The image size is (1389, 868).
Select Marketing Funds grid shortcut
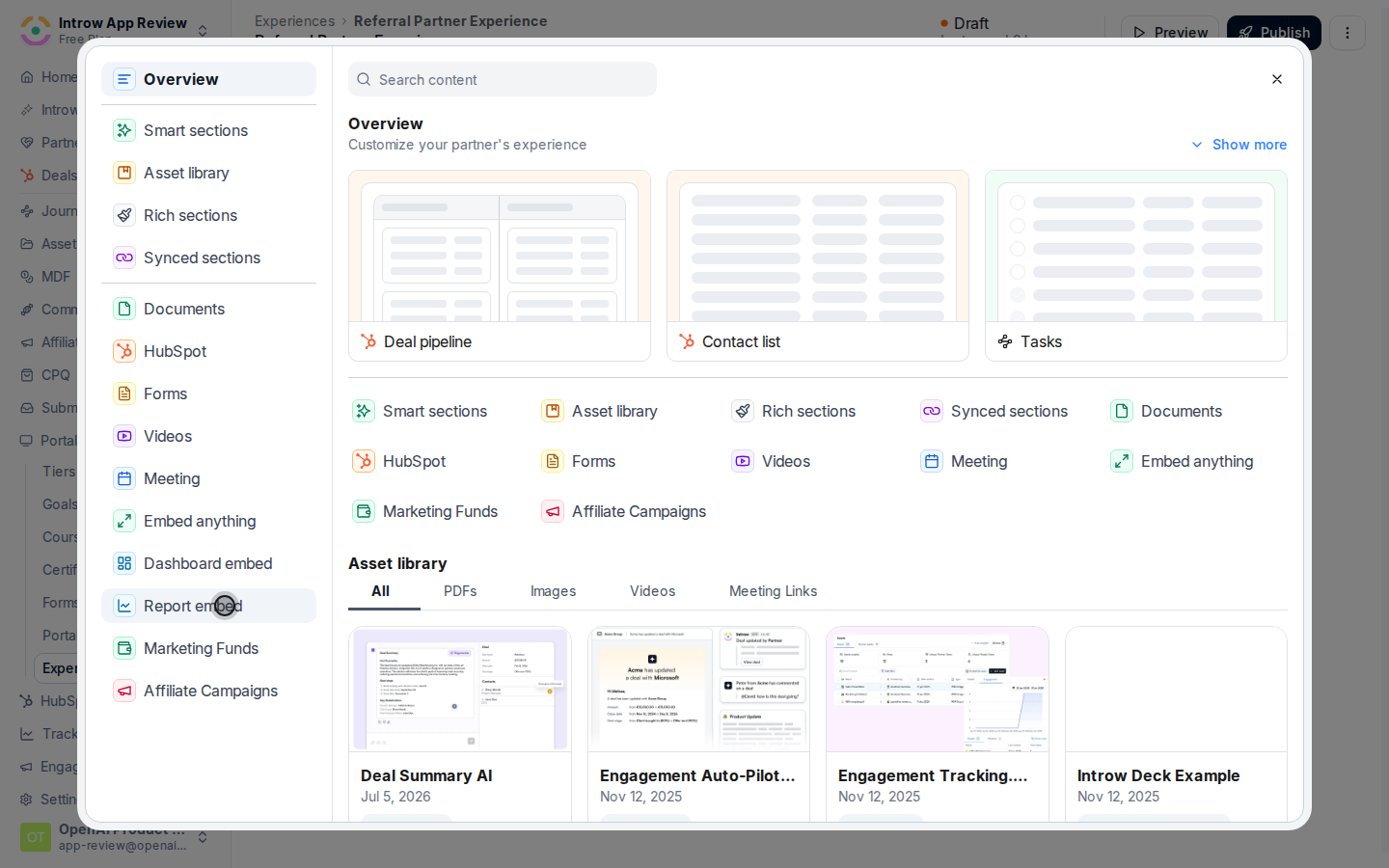tap(424, 511)
